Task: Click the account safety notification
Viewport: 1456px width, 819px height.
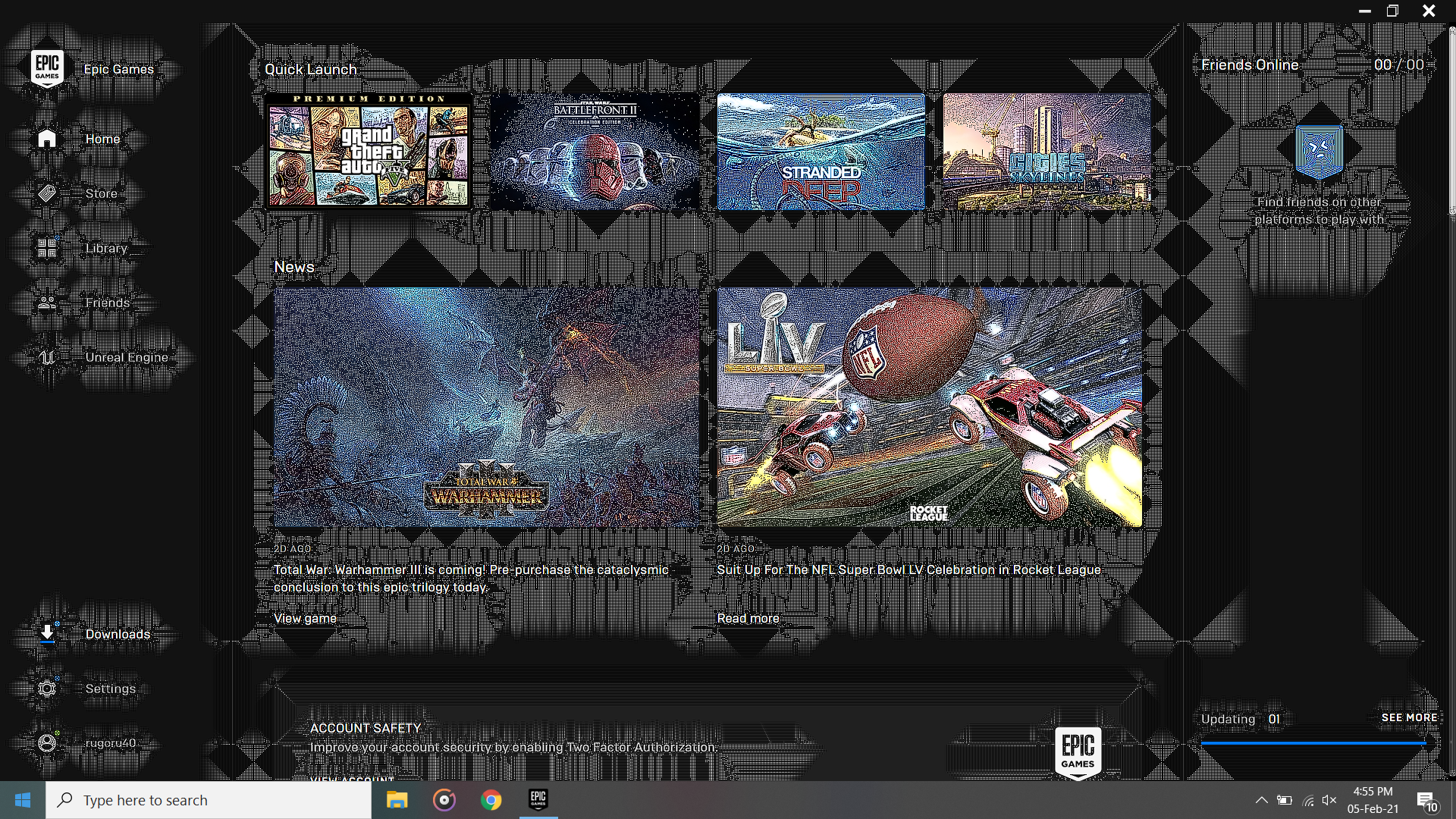Action: tap(514, 736)
